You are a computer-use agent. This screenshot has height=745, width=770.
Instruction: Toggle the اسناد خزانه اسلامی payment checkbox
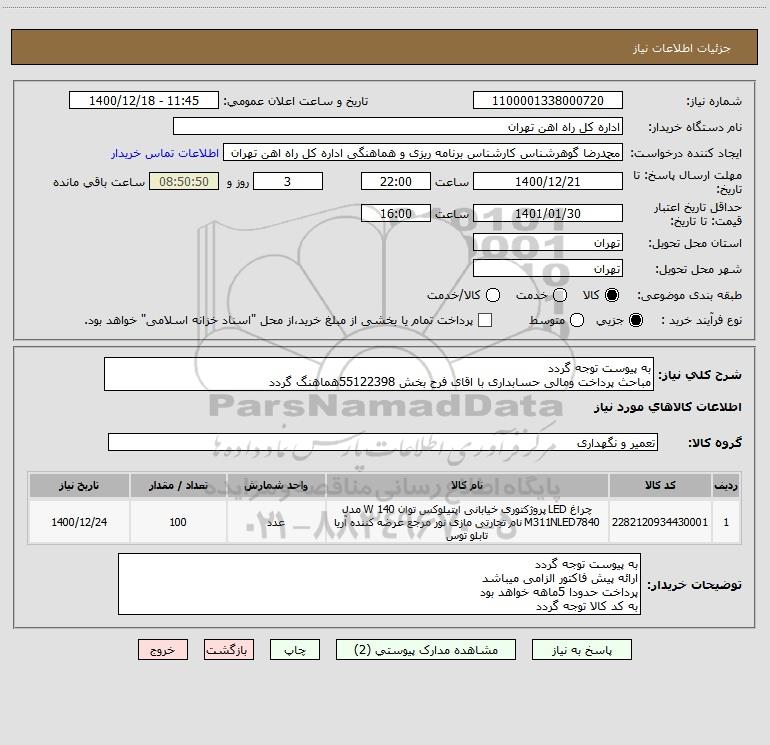click(x=485, y=320)
